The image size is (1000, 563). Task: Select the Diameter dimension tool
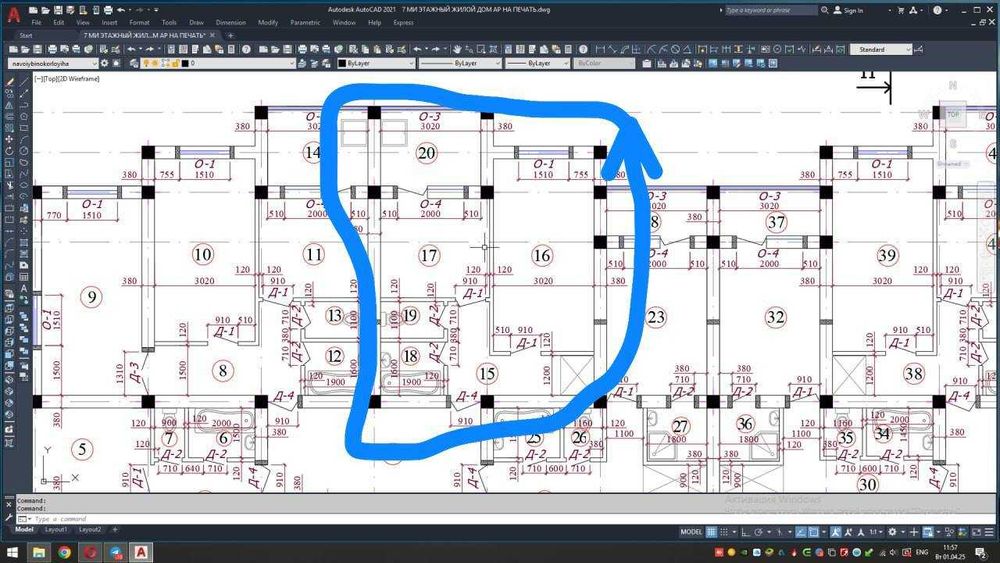(675, 49)
